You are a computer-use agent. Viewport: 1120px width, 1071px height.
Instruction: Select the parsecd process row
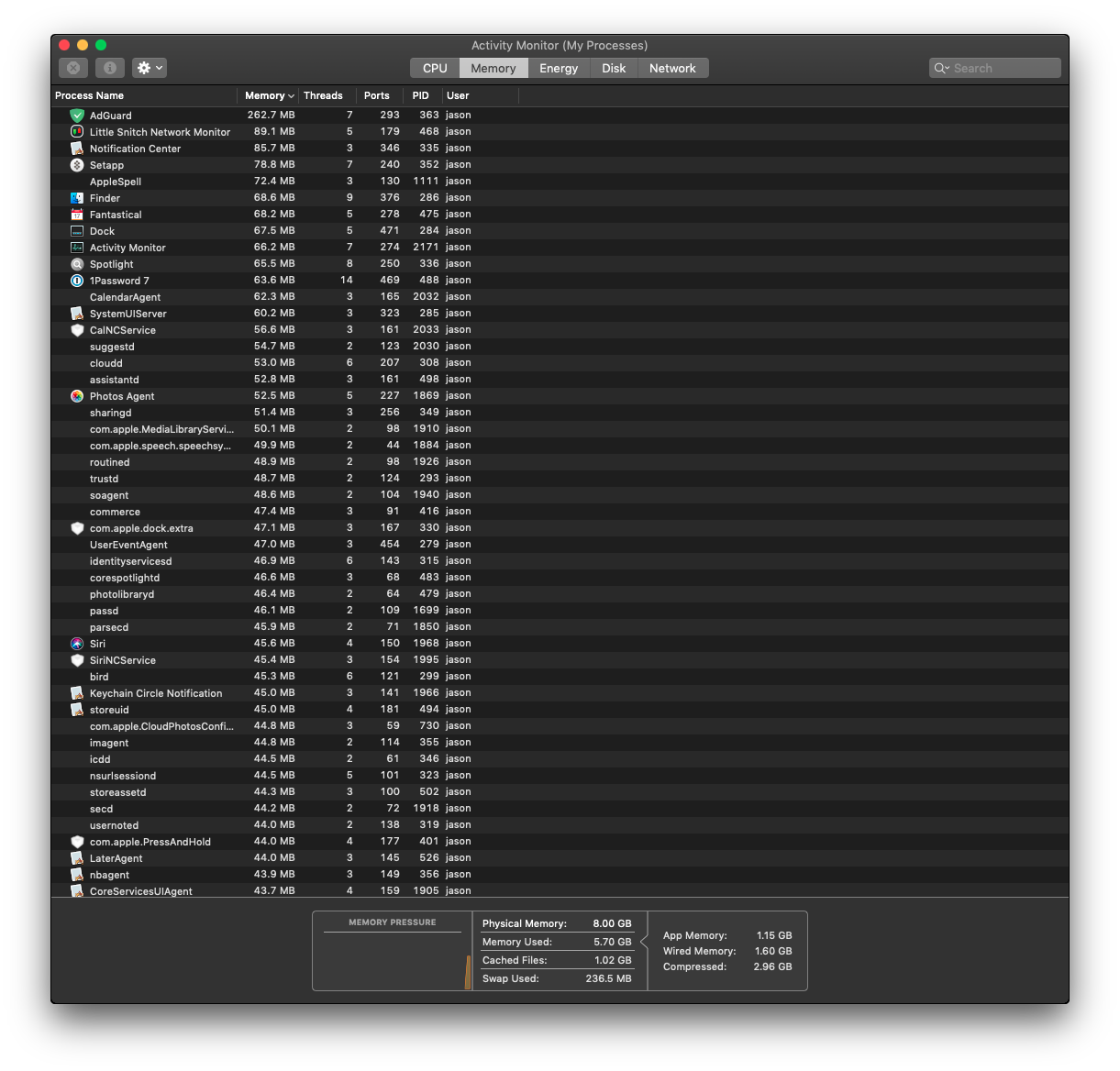pos(560,627)
